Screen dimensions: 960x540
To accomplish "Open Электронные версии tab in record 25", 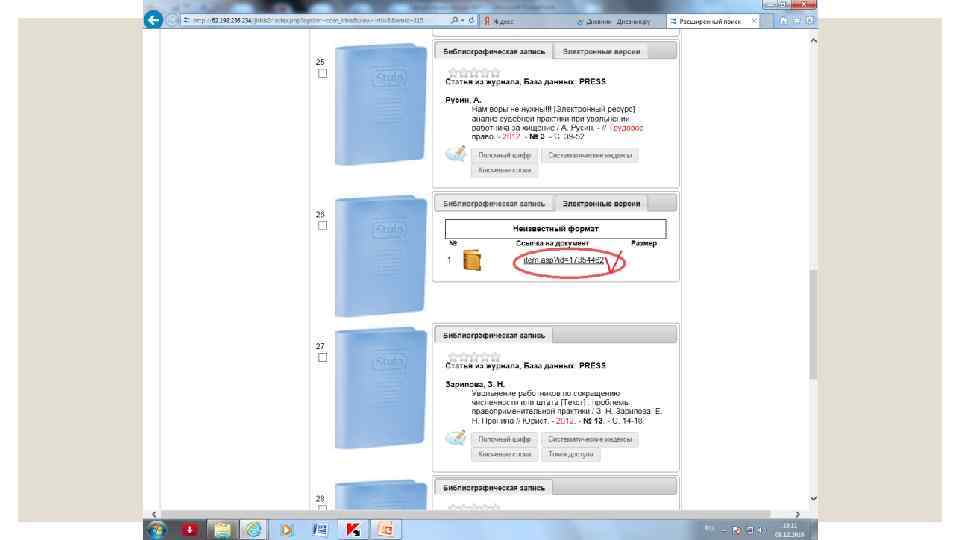I will (601, 51).
